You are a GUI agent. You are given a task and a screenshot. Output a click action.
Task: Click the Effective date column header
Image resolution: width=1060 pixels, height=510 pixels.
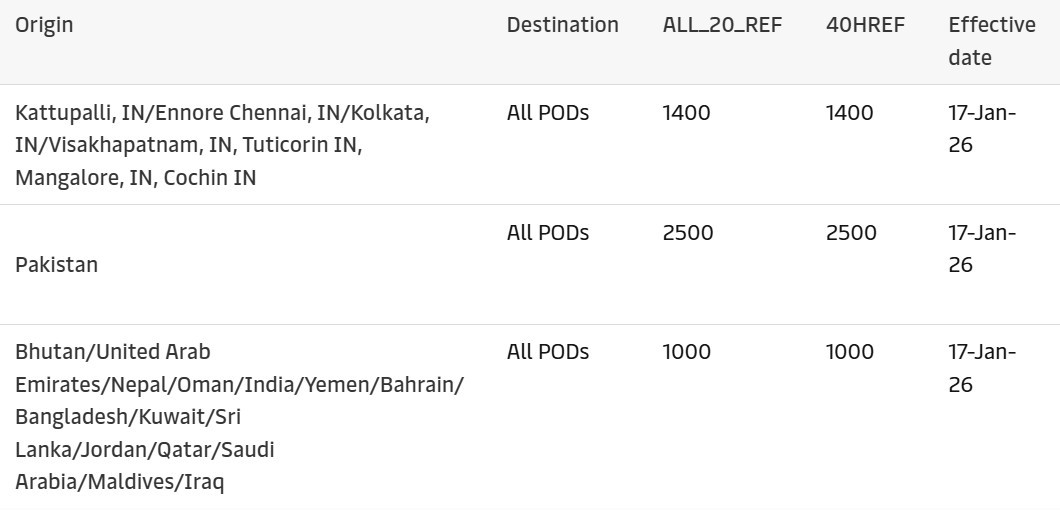[x=991, y=41]
